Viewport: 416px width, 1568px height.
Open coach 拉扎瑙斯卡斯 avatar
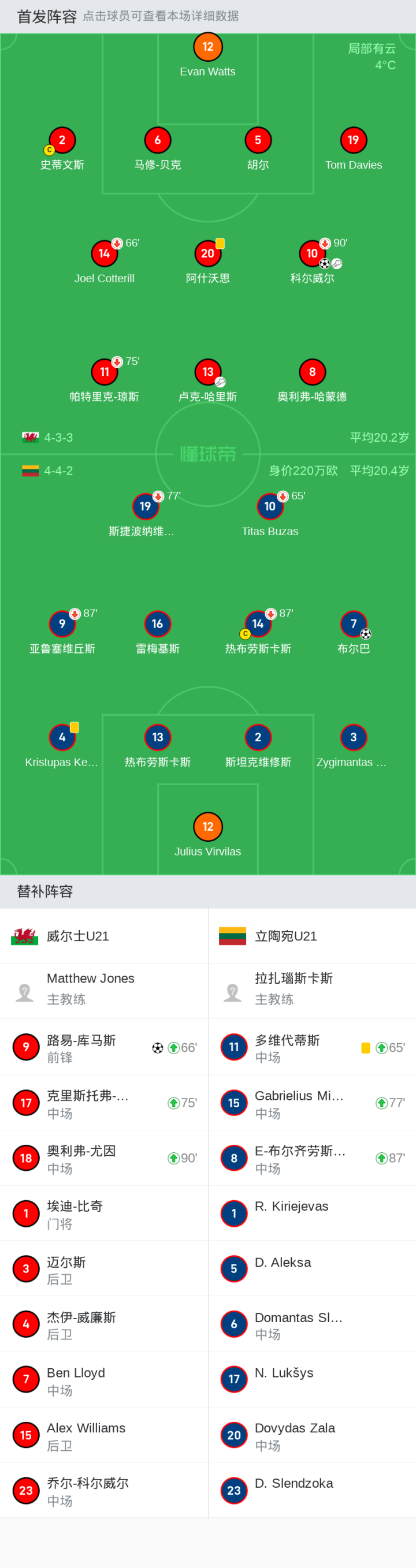tap(233, 992)
